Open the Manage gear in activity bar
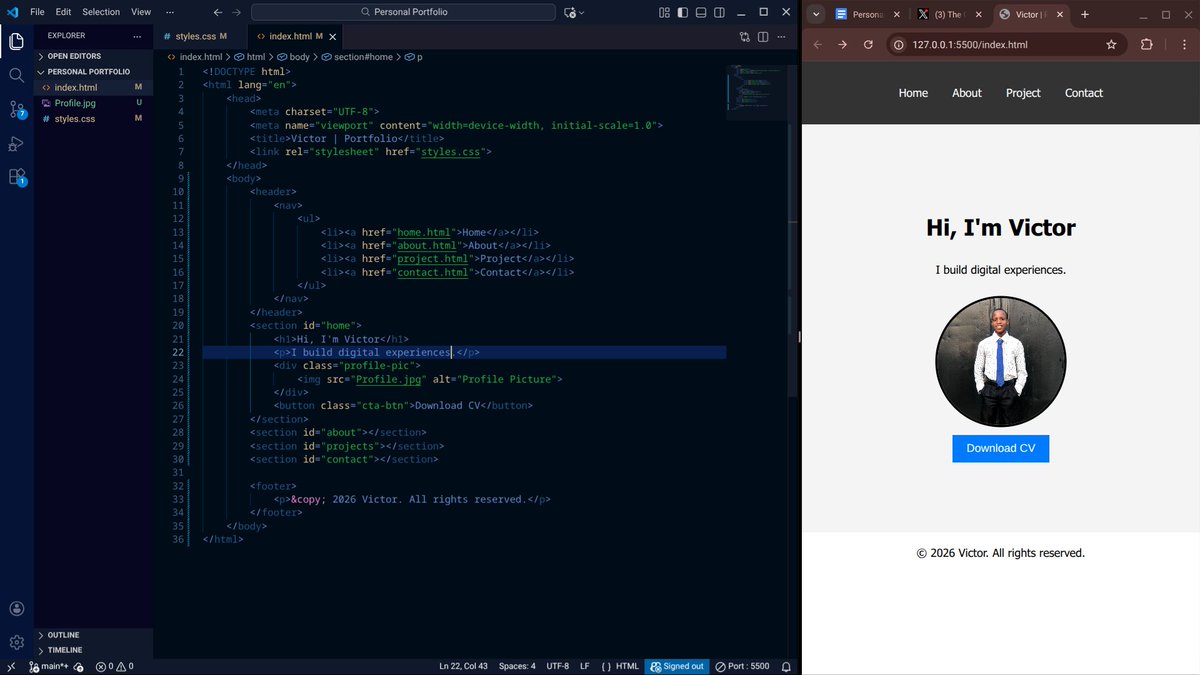This screenshot has height=675, width=1200. (x=16, y=642)
